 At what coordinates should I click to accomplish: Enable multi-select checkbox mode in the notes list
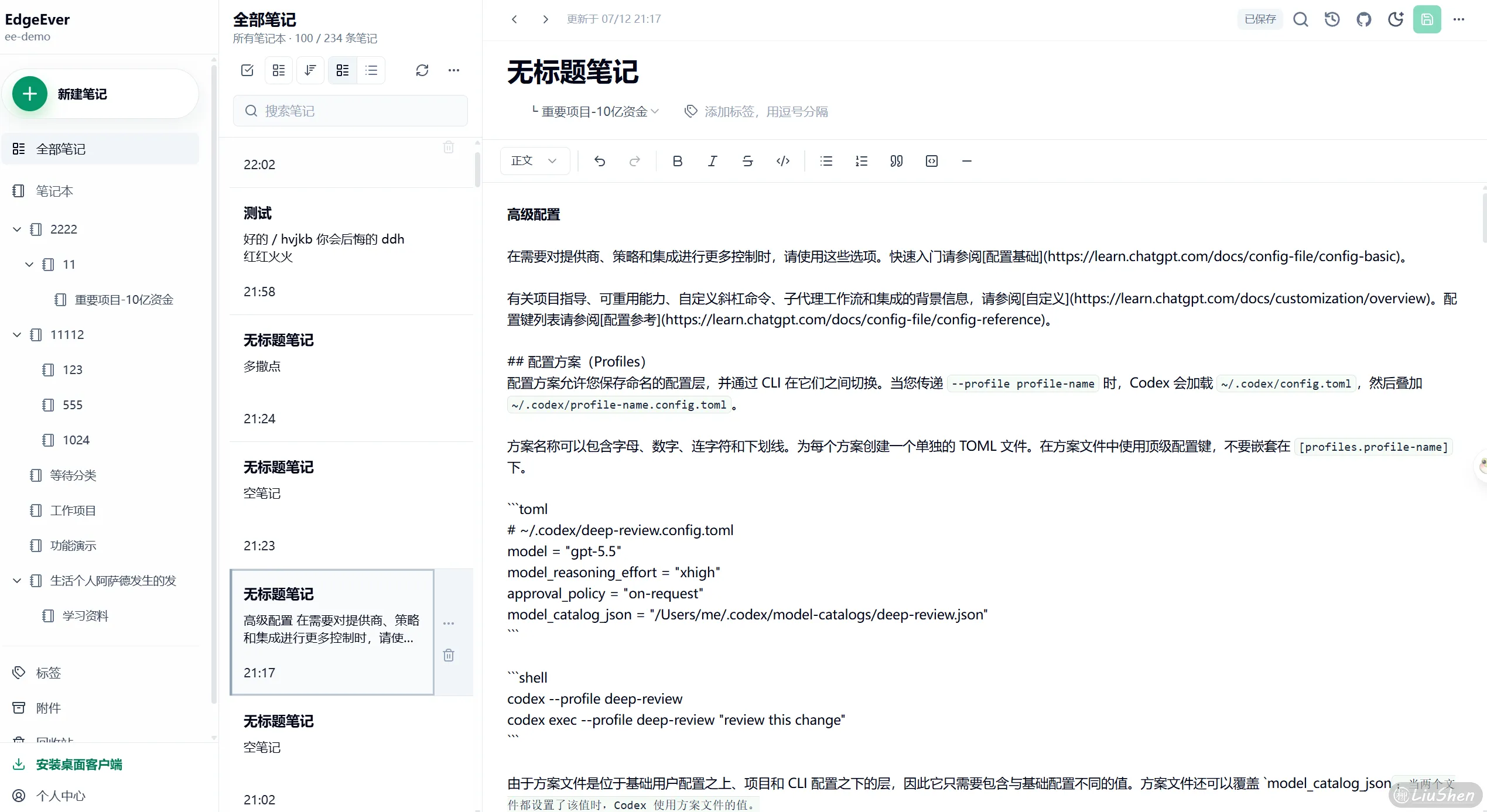coord(247,70)
